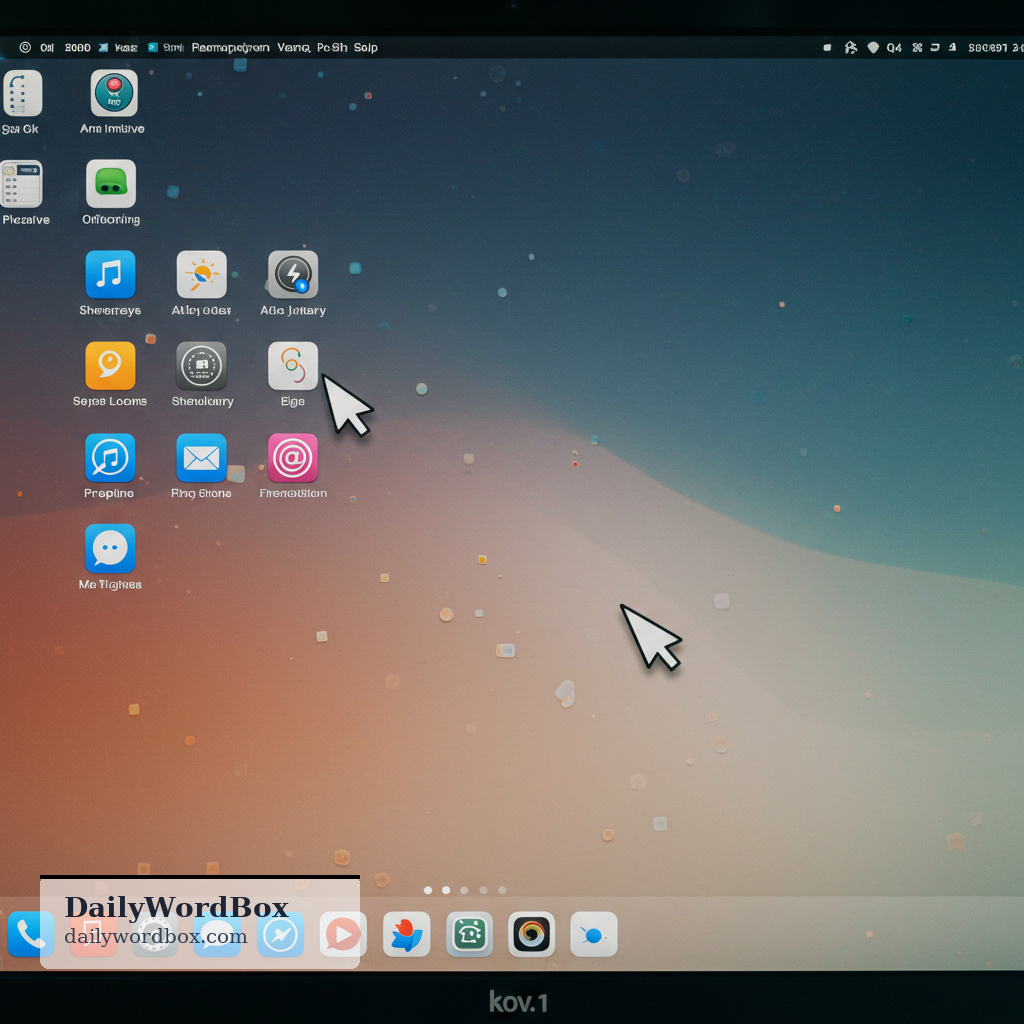Open the Me Tigines chat bubble app
This screenshot has width=1024, height=1024.
110,549
